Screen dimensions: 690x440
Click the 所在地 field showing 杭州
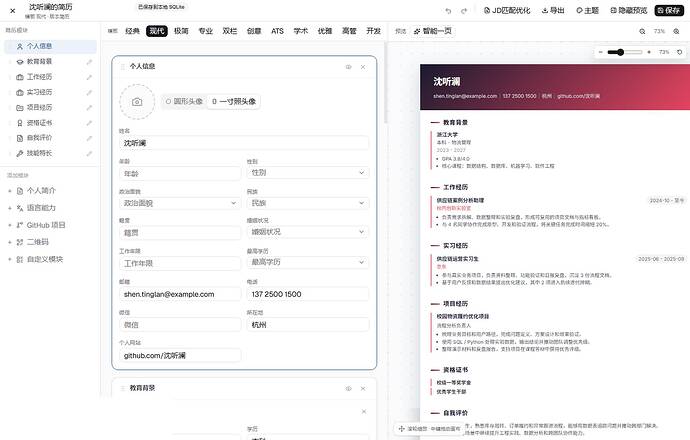pyautogui.click(x=308, y=325)
